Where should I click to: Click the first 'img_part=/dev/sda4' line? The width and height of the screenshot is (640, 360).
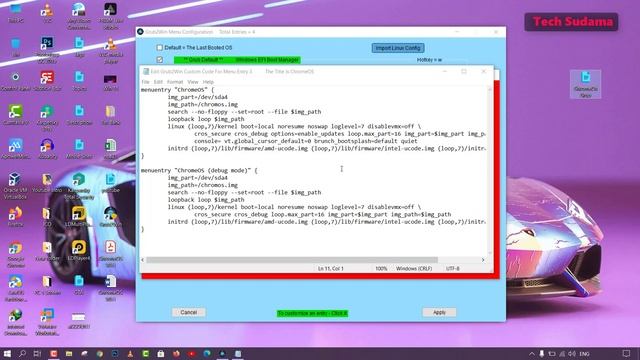pyautogui.click(x=198, y=97)
